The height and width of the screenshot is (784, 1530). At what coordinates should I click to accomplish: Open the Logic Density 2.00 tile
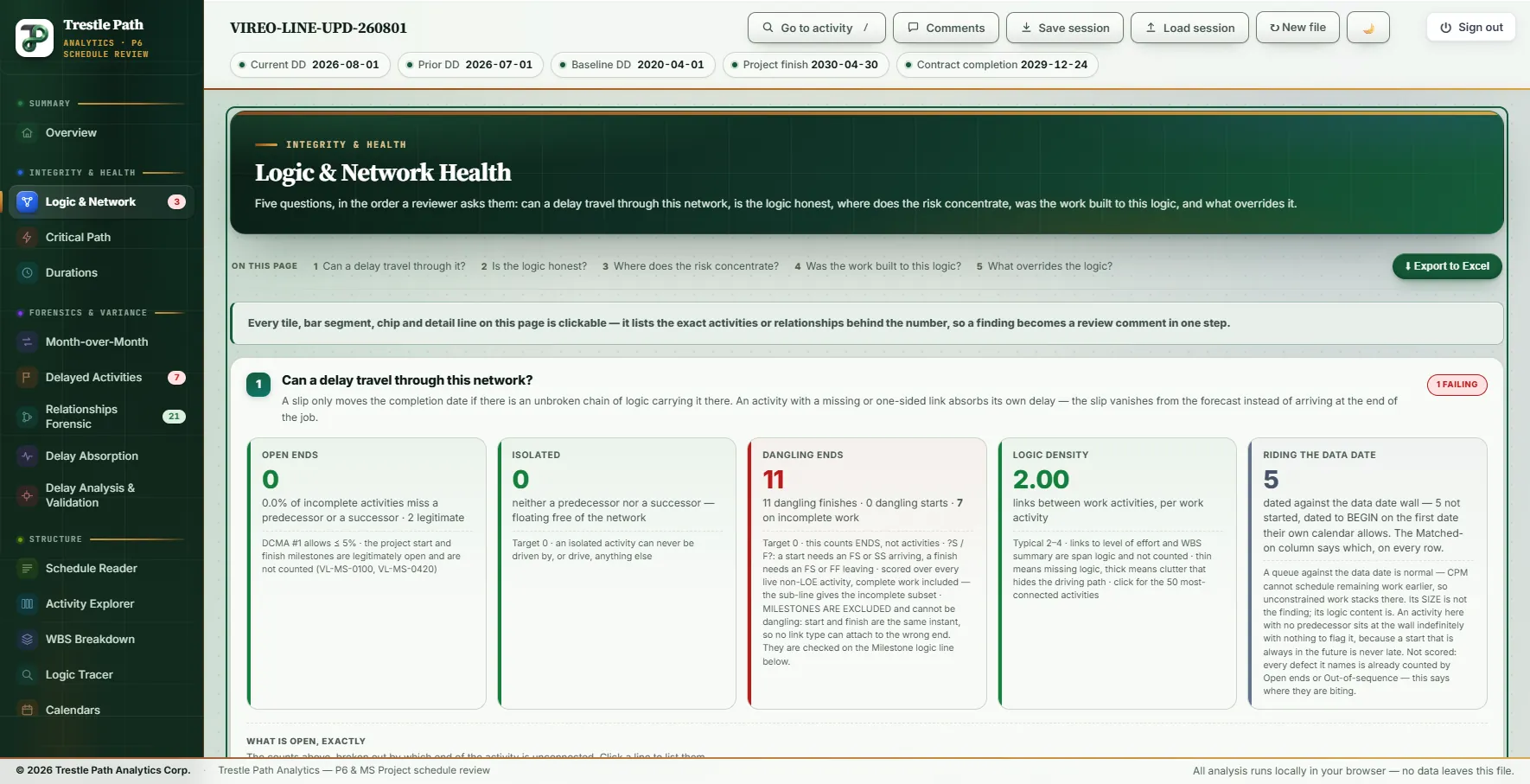click(1118, 573)
